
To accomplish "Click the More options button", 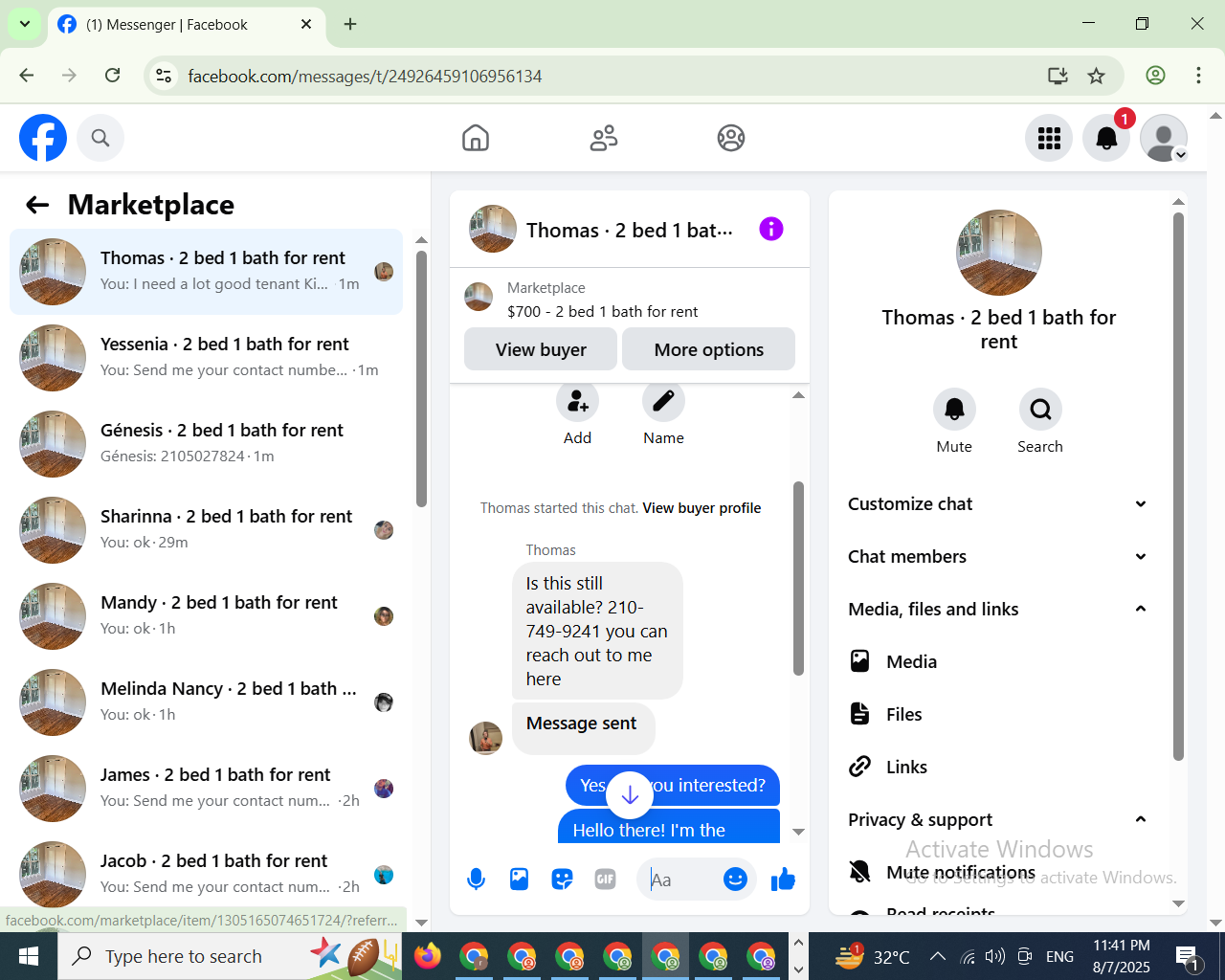I will [708, 349].
